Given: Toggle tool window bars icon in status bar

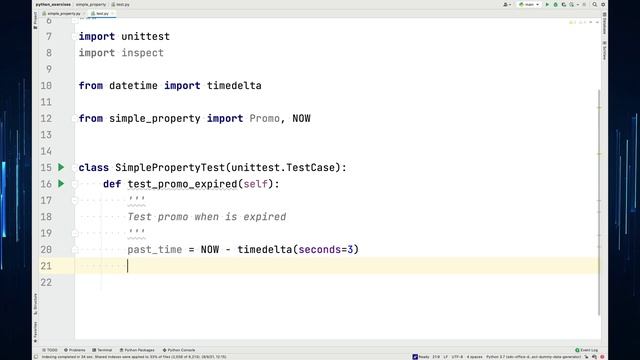Looking at the screenshot, I should pos(36,357).
